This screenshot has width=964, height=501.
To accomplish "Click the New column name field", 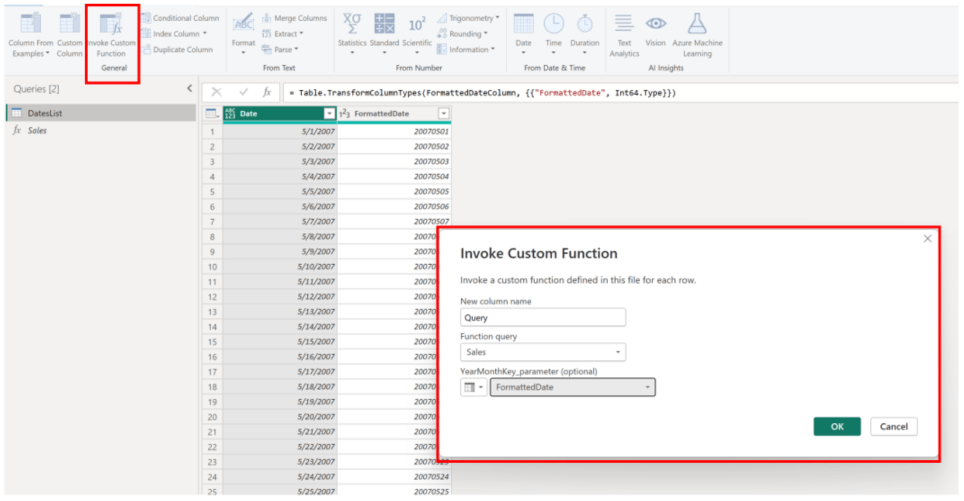I will coord(542,317).
